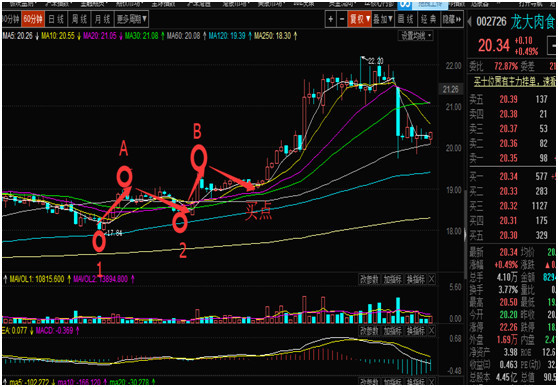
Task: Click the 委比 72.87% value
Action: (x=505, y=66)
